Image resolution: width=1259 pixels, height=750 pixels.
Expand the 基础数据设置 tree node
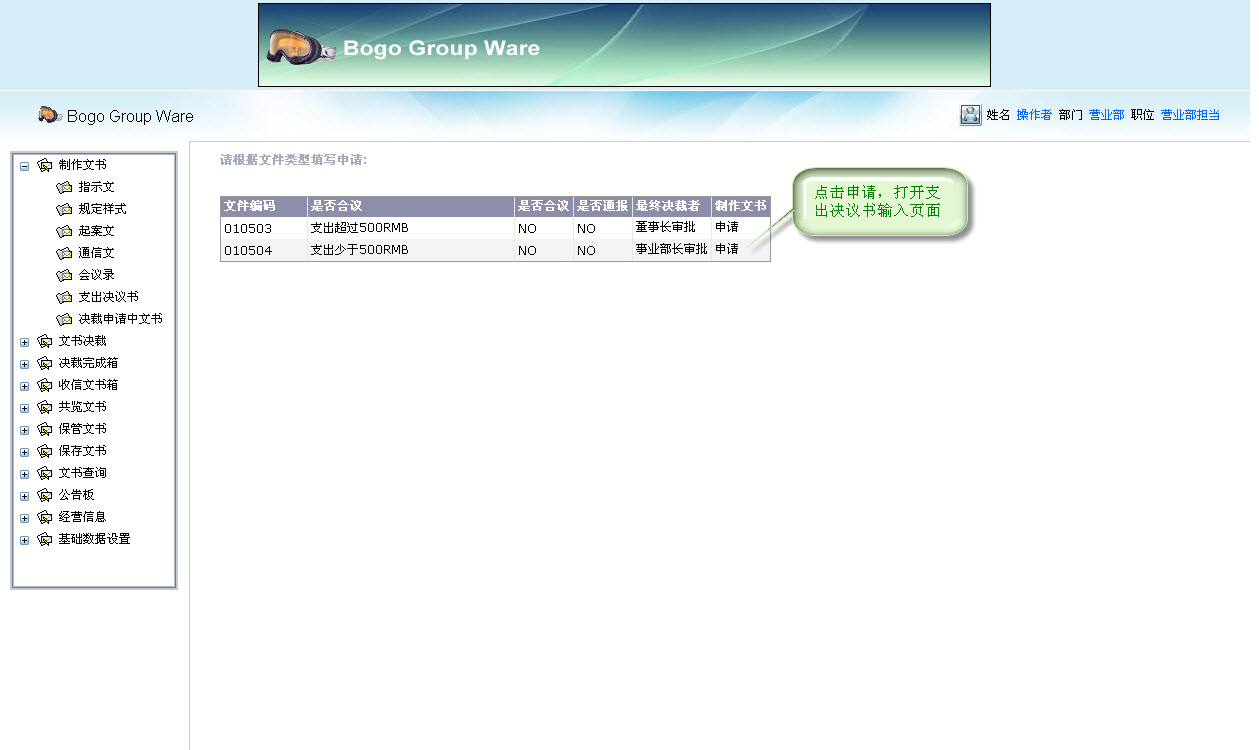coord(25,540)
